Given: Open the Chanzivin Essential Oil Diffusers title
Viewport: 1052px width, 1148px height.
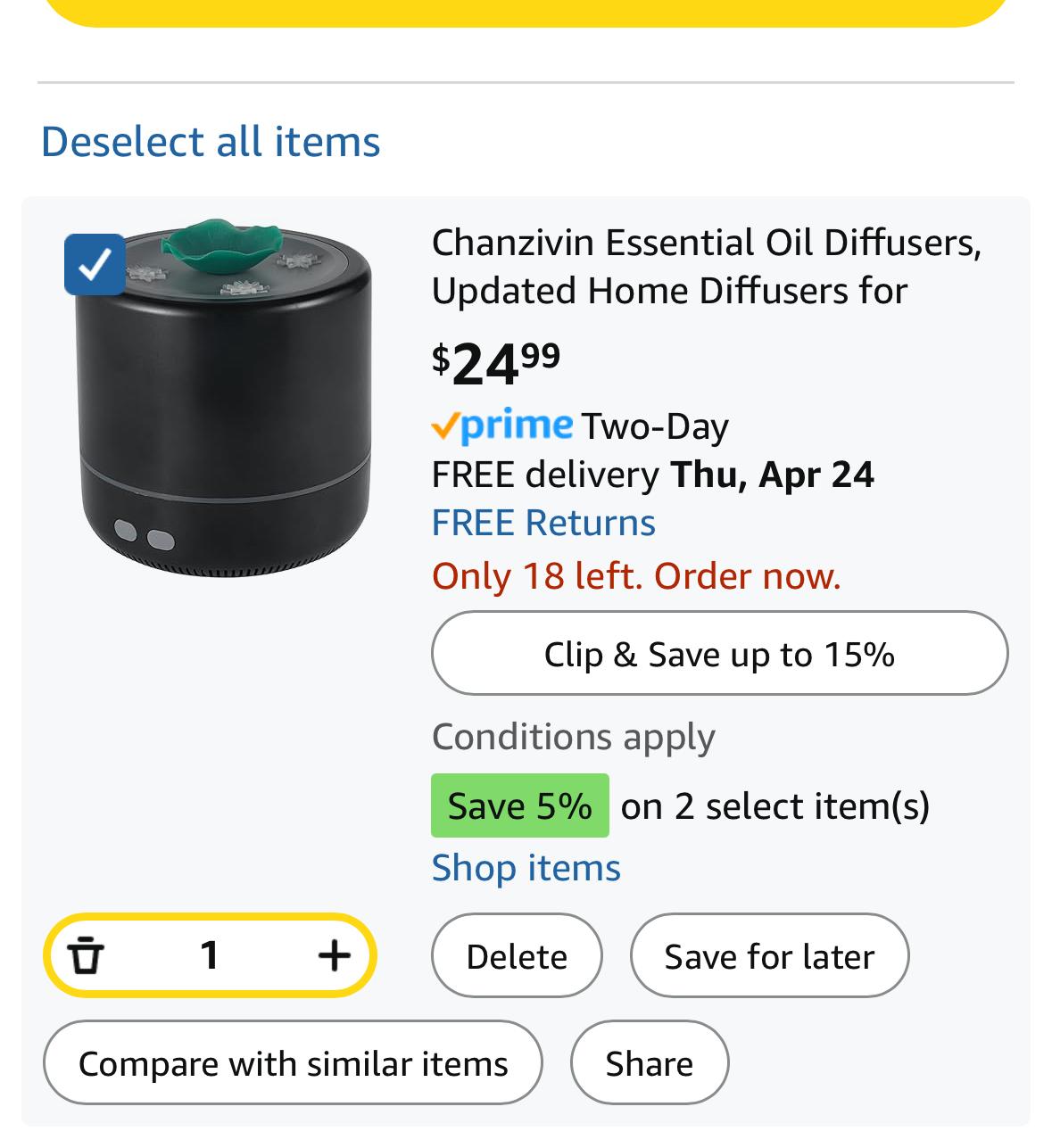Looking at the screenshot, I should [706, 267].
